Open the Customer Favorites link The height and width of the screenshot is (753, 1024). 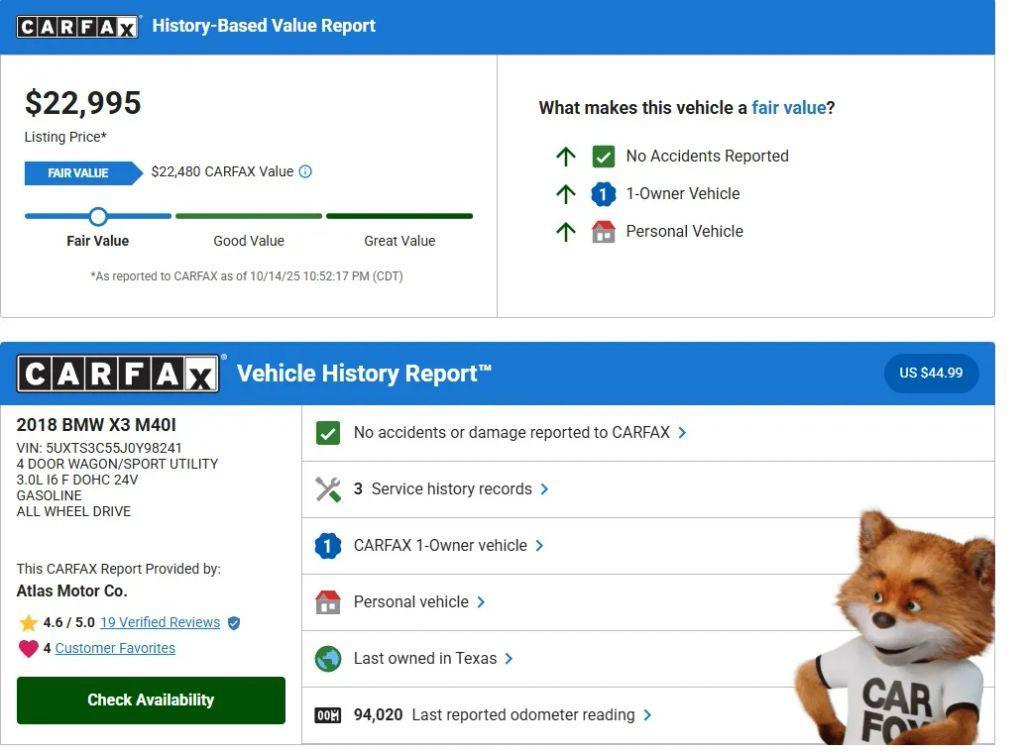click(115, 648)
